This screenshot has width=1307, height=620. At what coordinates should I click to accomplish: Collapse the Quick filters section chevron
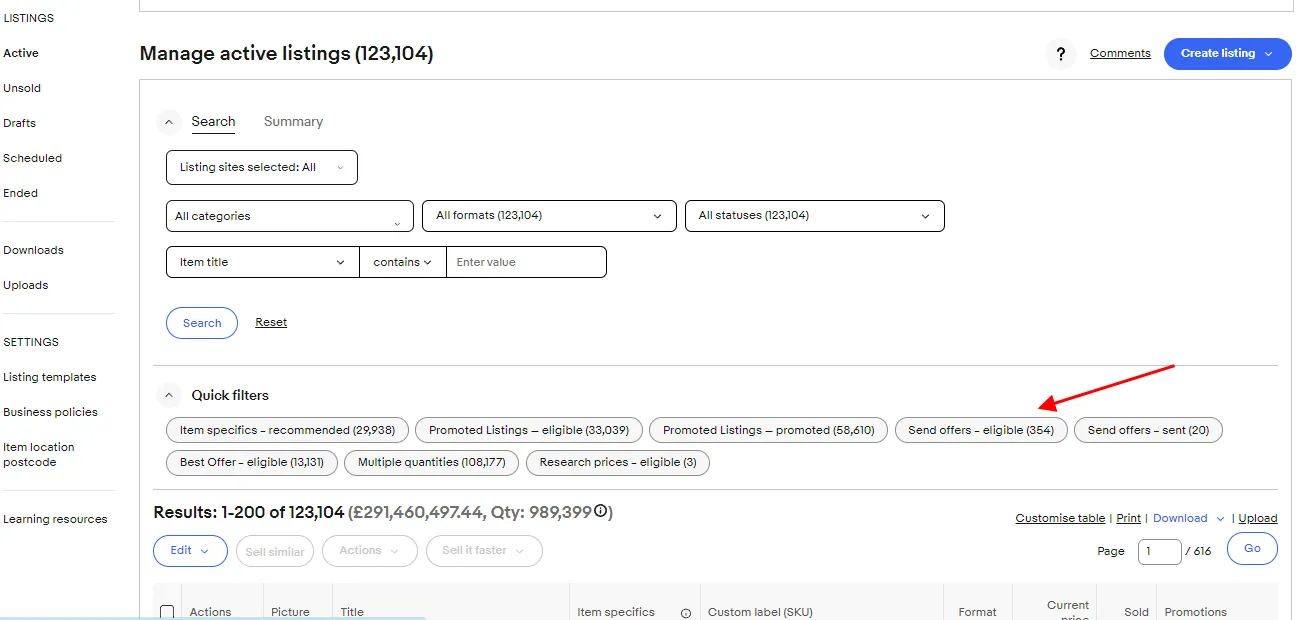tap(169, 395)
